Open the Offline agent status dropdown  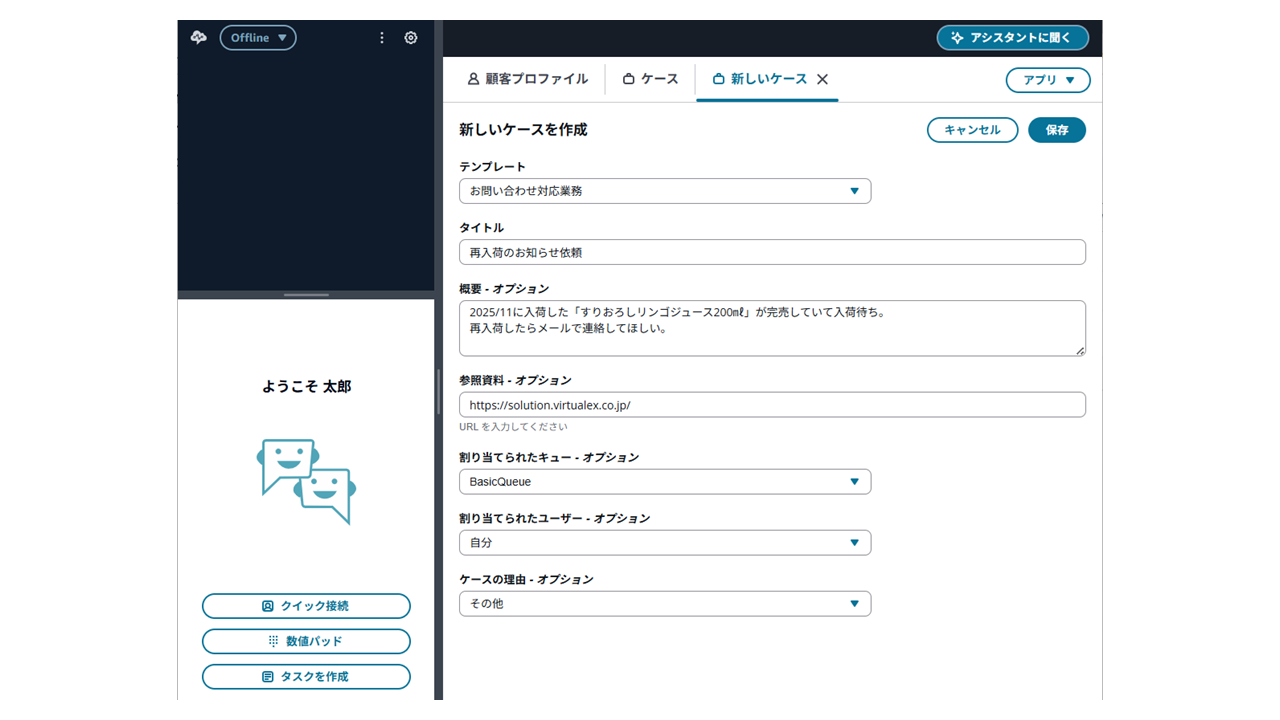[258, 38]
